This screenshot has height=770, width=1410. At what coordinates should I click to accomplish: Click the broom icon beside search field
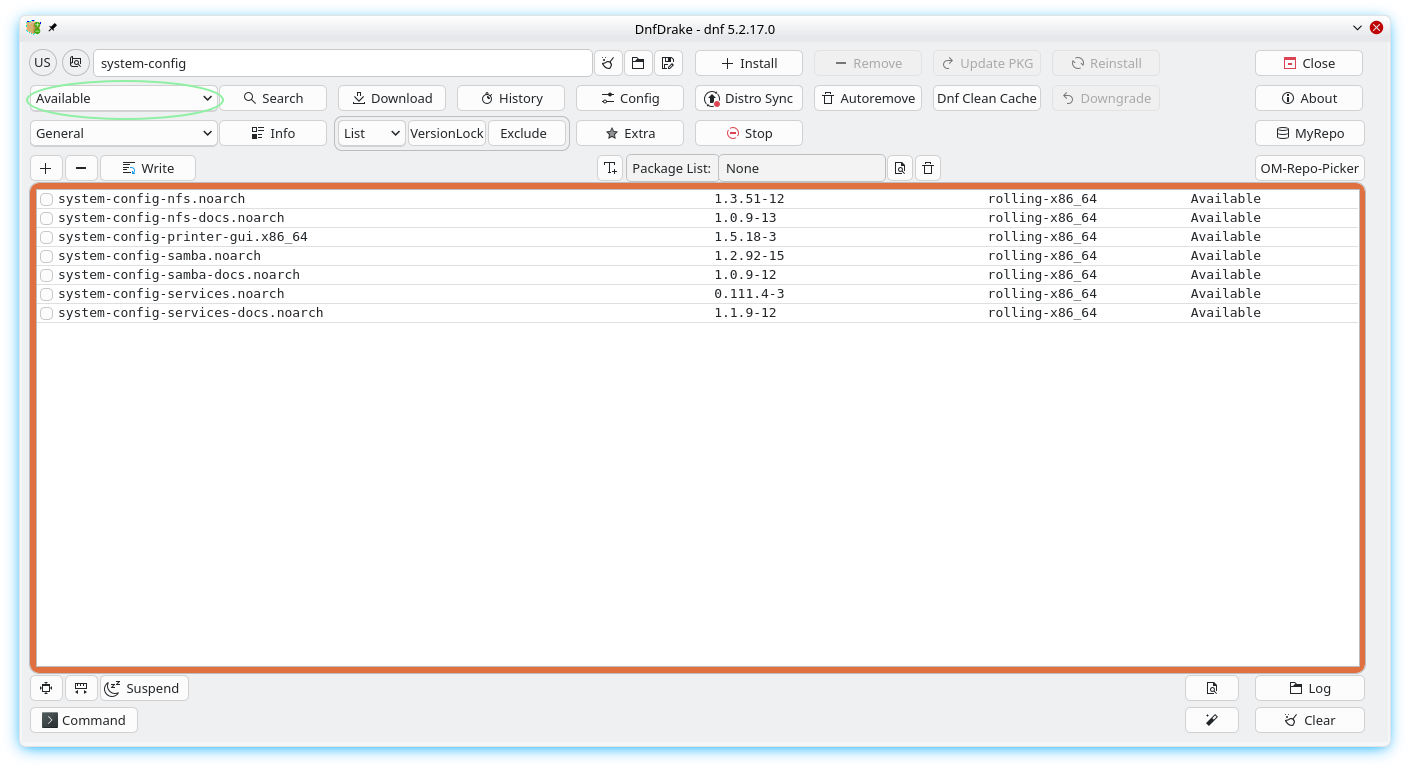click(x=608, y=63)
